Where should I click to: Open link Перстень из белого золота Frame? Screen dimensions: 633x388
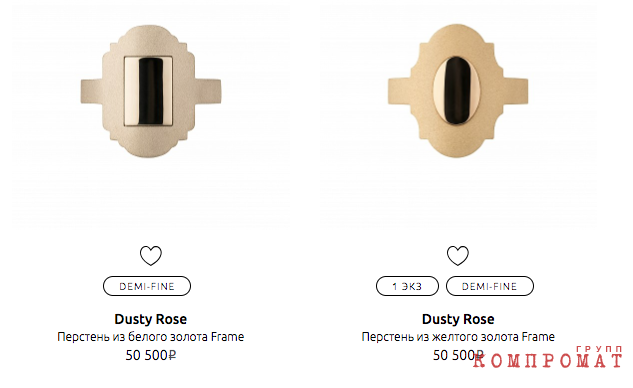[151, 337]
